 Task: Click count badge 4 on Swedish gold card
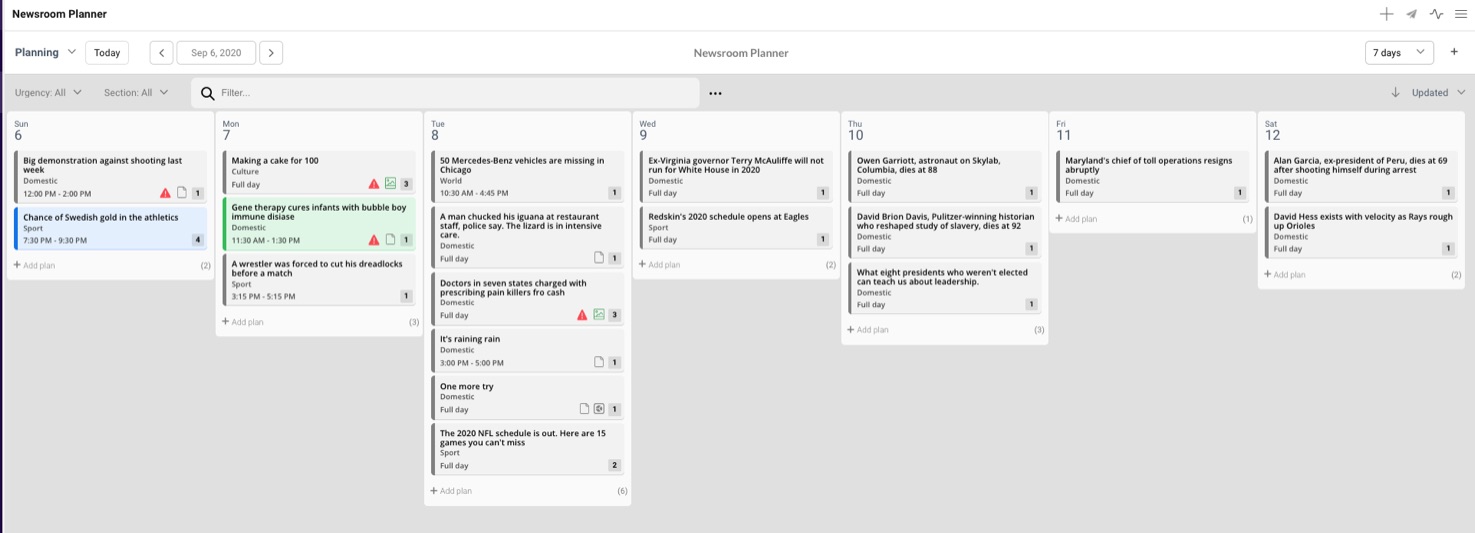(197, 240)
